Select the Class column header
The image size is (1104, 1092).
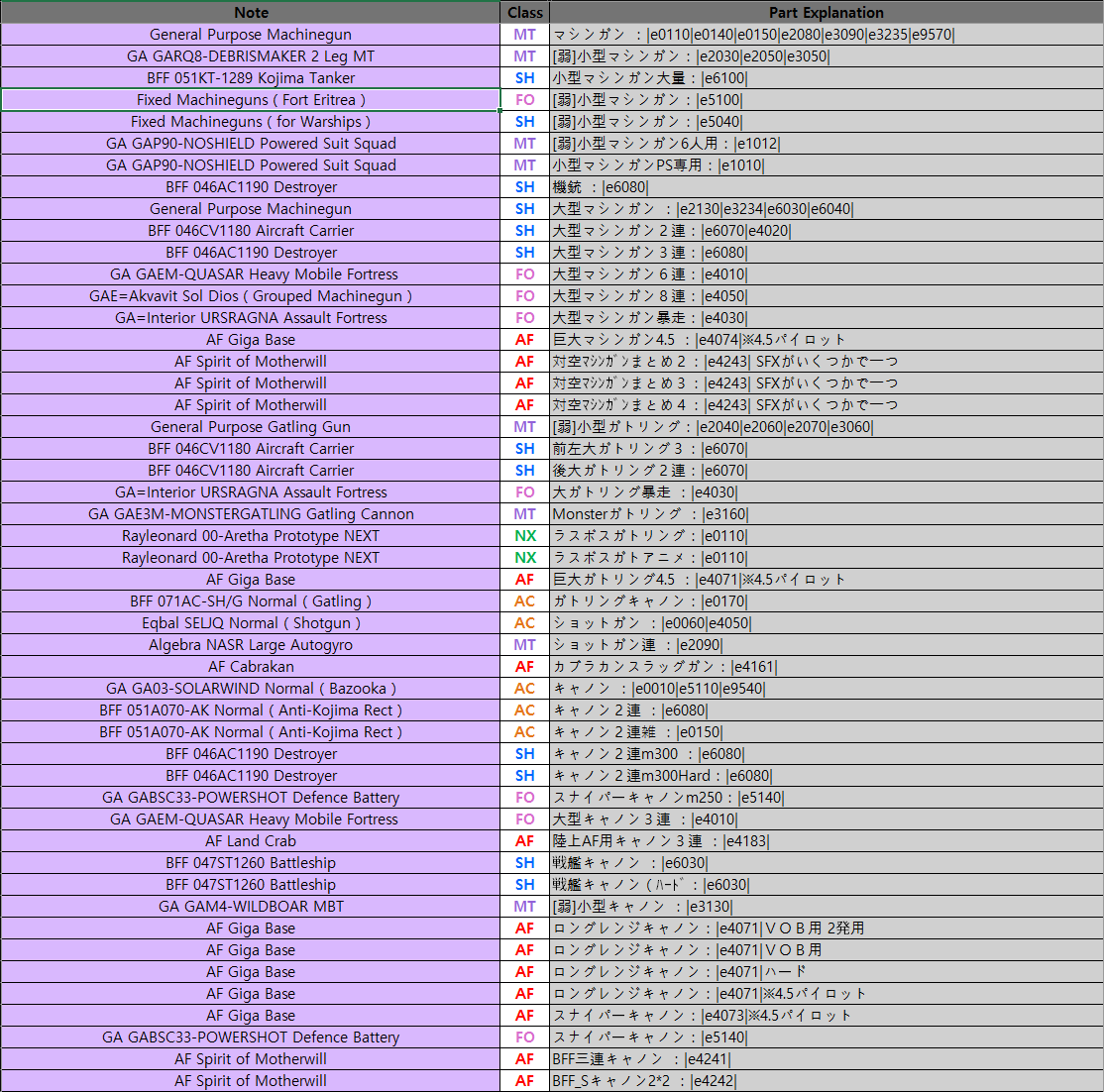[x=524, y=12]
